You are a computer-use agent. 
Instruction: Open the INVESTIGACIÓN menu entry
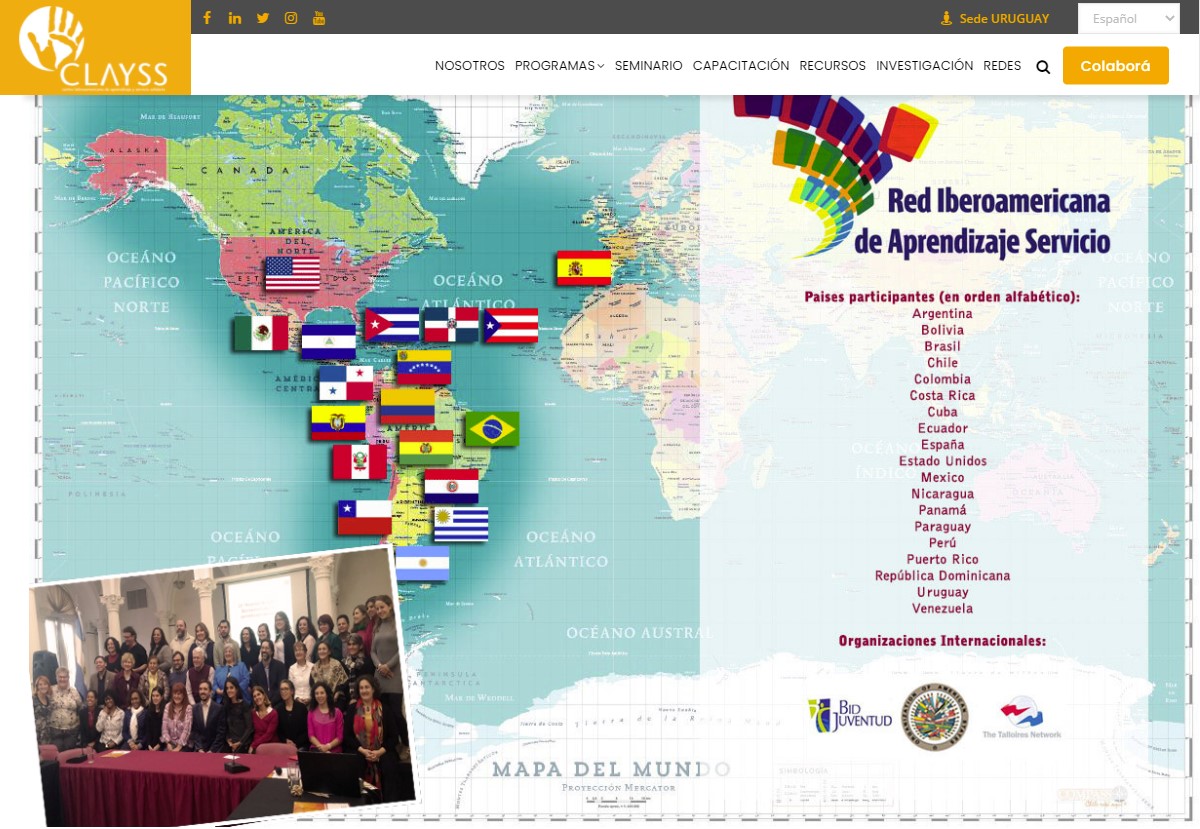(923, 65)
